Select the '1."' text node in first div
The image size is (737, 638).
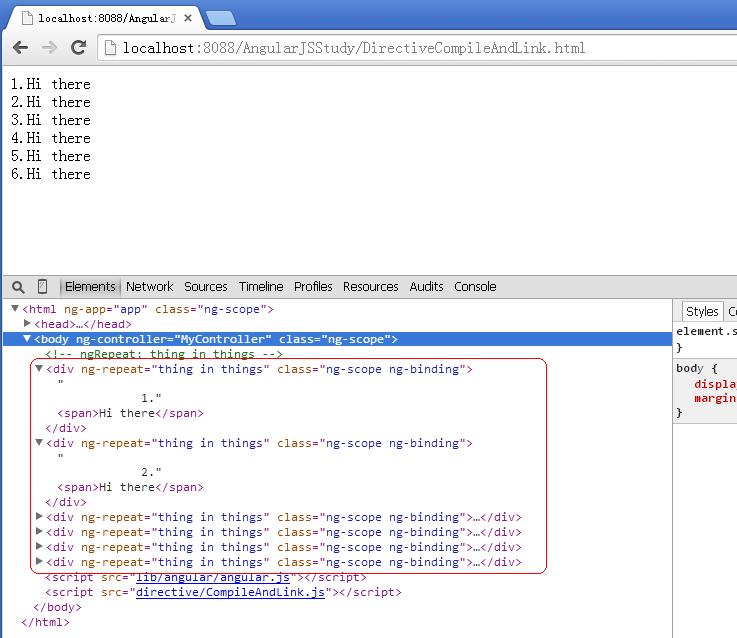click(151, 398)
